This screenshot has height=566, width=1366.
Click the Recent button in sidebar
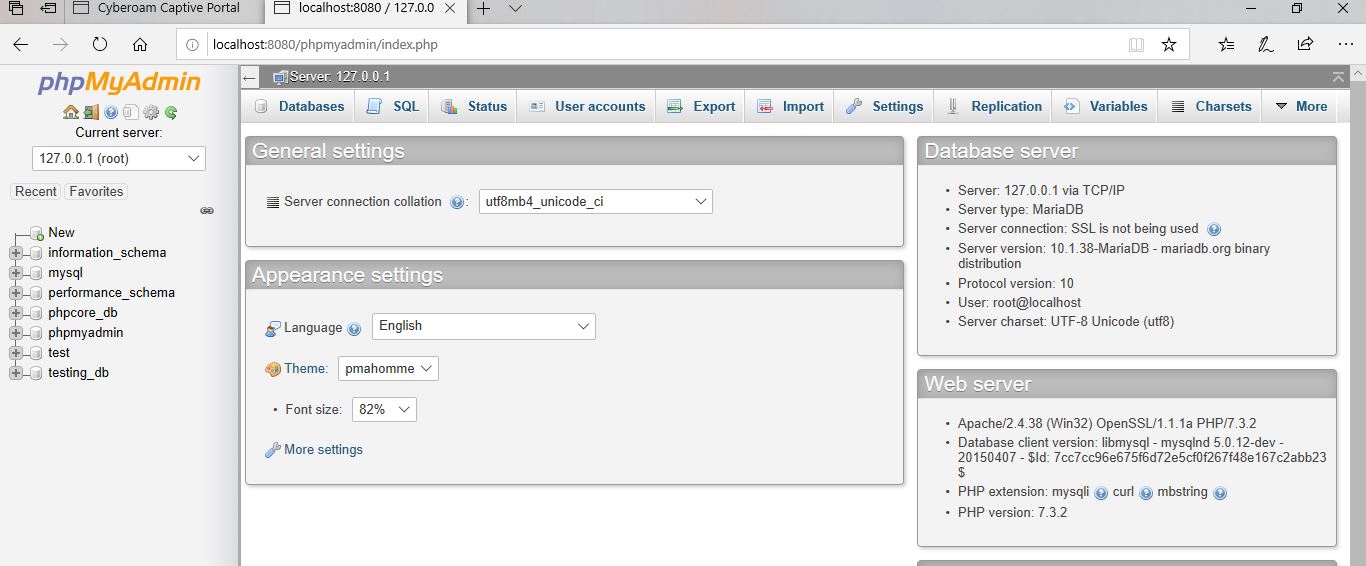click(36, 192)
